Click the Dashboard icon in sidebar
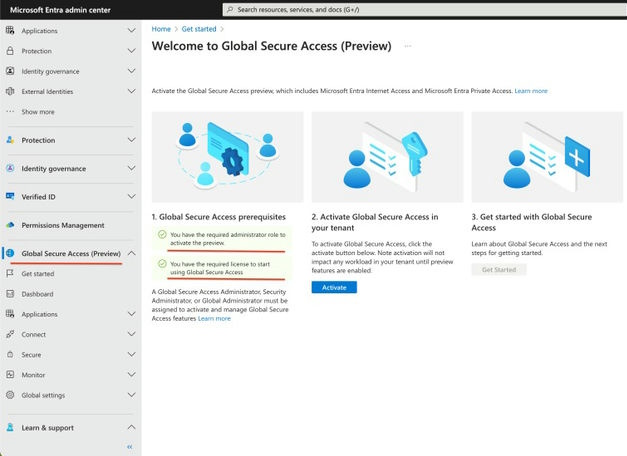This screenshot has height=456, width=627. pos(10,294)
